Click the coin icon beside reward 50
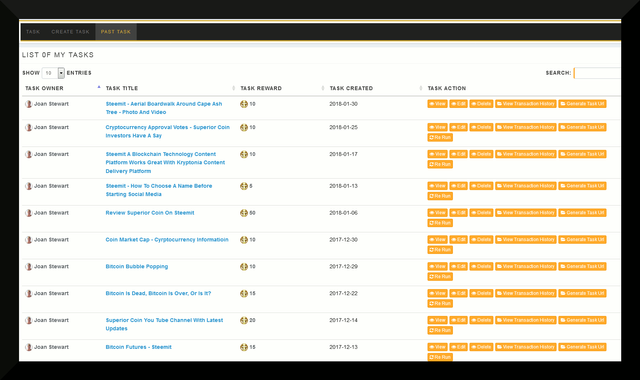The width and height of the screenshot is (640, 380). pyautogui.click(x=244, y=213)
